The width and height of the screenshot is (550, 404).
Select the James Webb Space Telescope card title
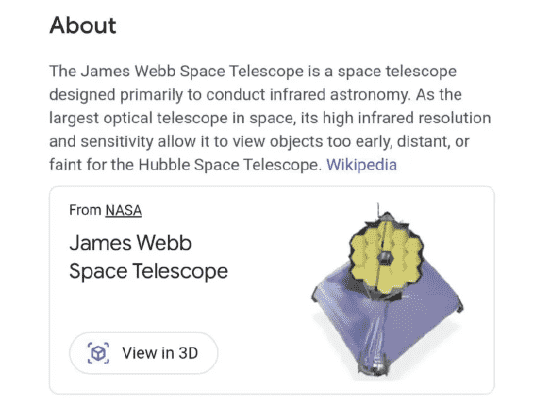pyautogui.click(x=148, y=257)
